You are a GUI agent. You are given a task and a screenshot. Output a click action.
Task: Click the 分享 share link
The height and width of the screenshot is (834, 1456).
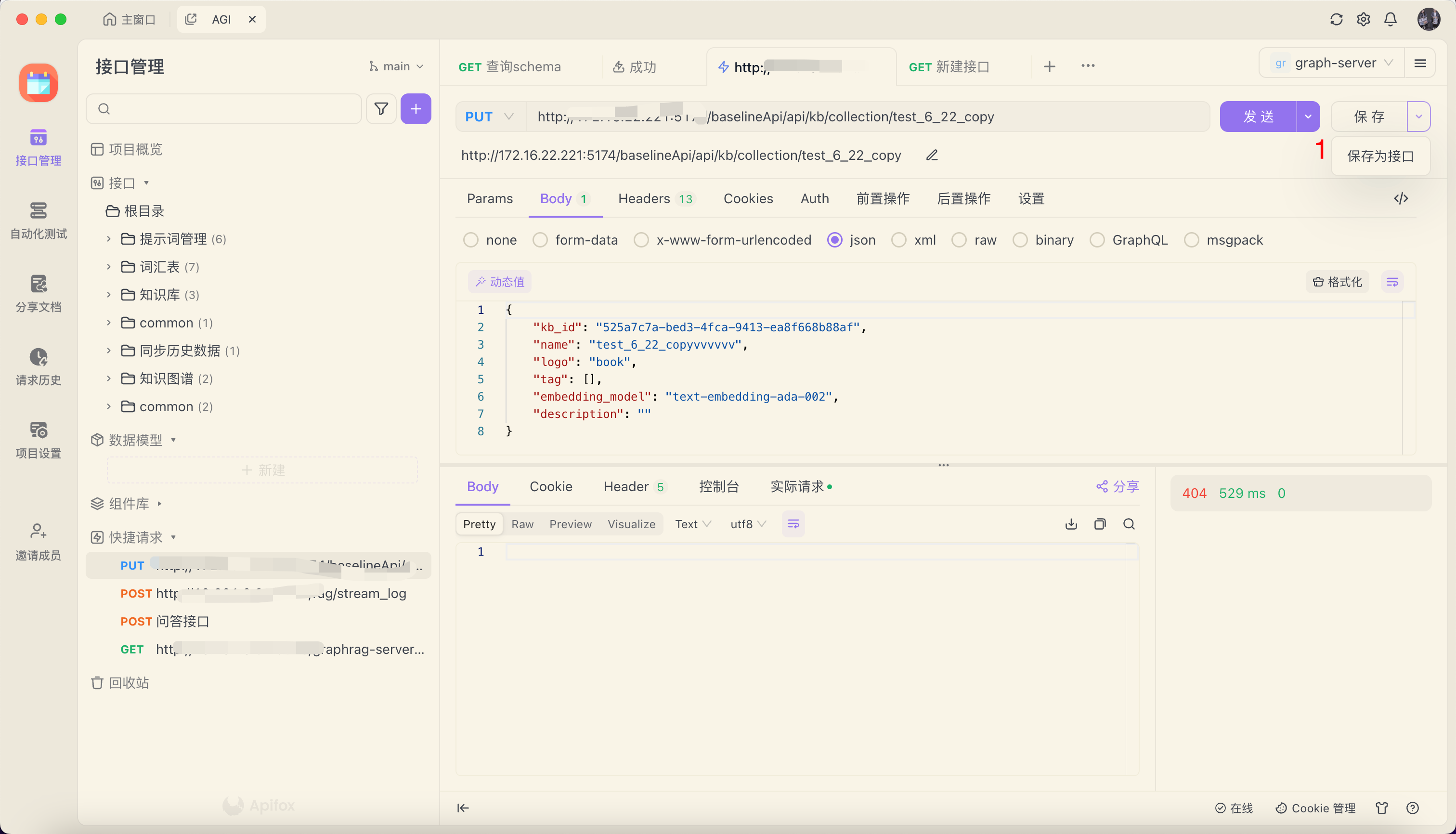coord(1118,487)
